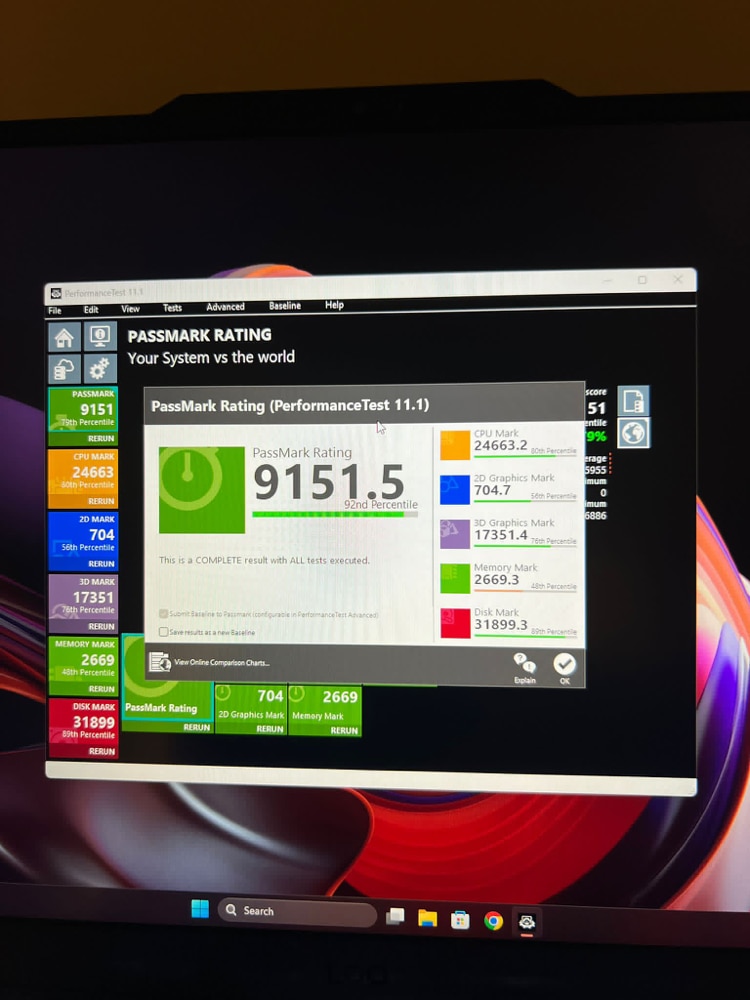750x1000 pixels.
Task: Open the Advanced menu
Action: click(225, 307)
